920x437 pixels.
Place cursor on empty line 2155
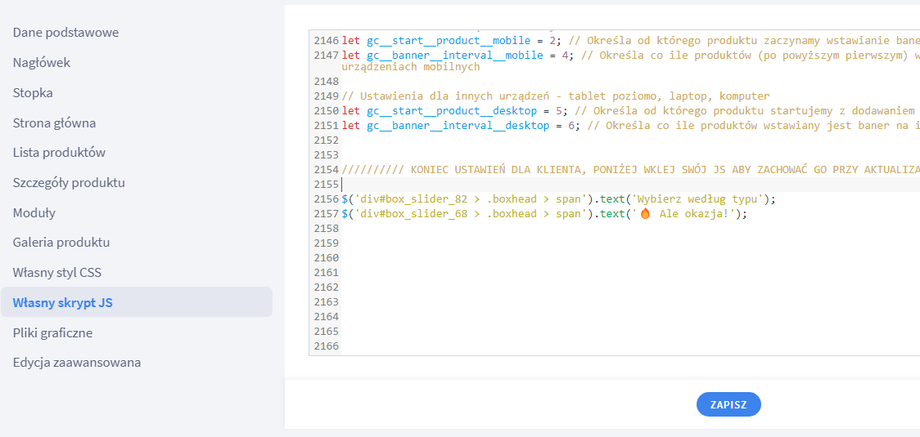[x=500, y=185]
